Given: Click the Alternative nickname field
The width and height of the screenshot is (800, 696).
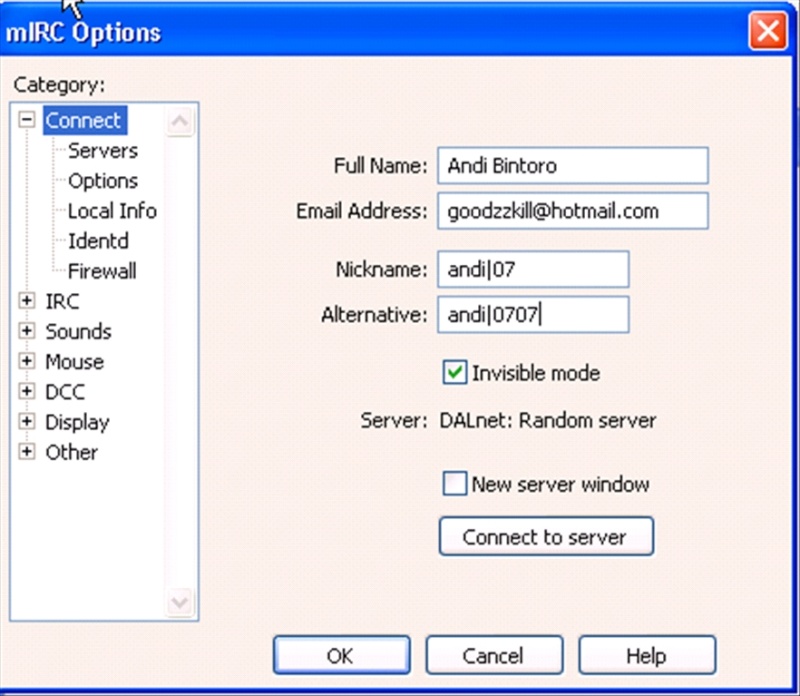Looking at the screenshot, I should 533,314.
